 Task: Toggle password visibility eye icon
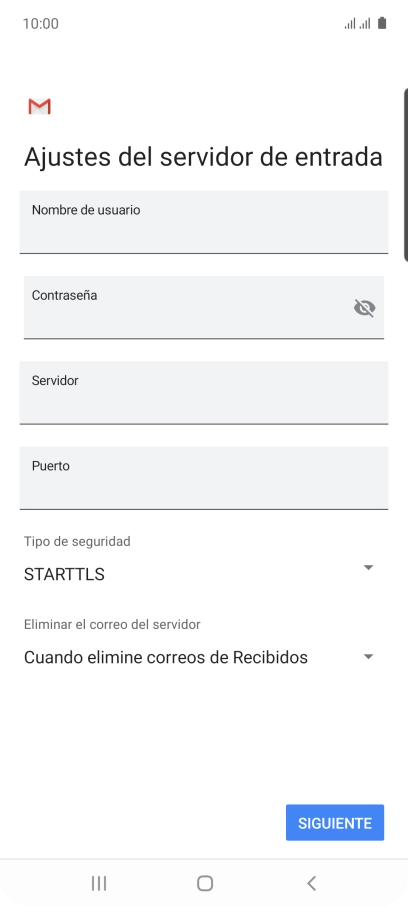pos(364,308)
